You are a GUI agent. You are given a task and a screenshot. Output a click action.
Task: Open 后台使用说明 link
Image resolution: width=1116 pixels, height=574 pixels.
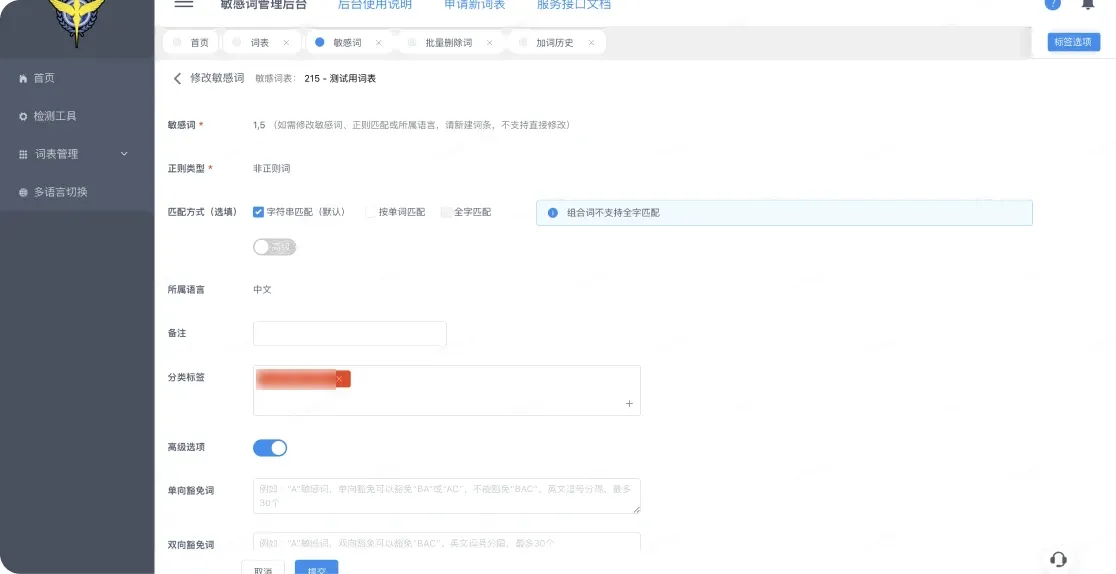(x=374, y=4)
